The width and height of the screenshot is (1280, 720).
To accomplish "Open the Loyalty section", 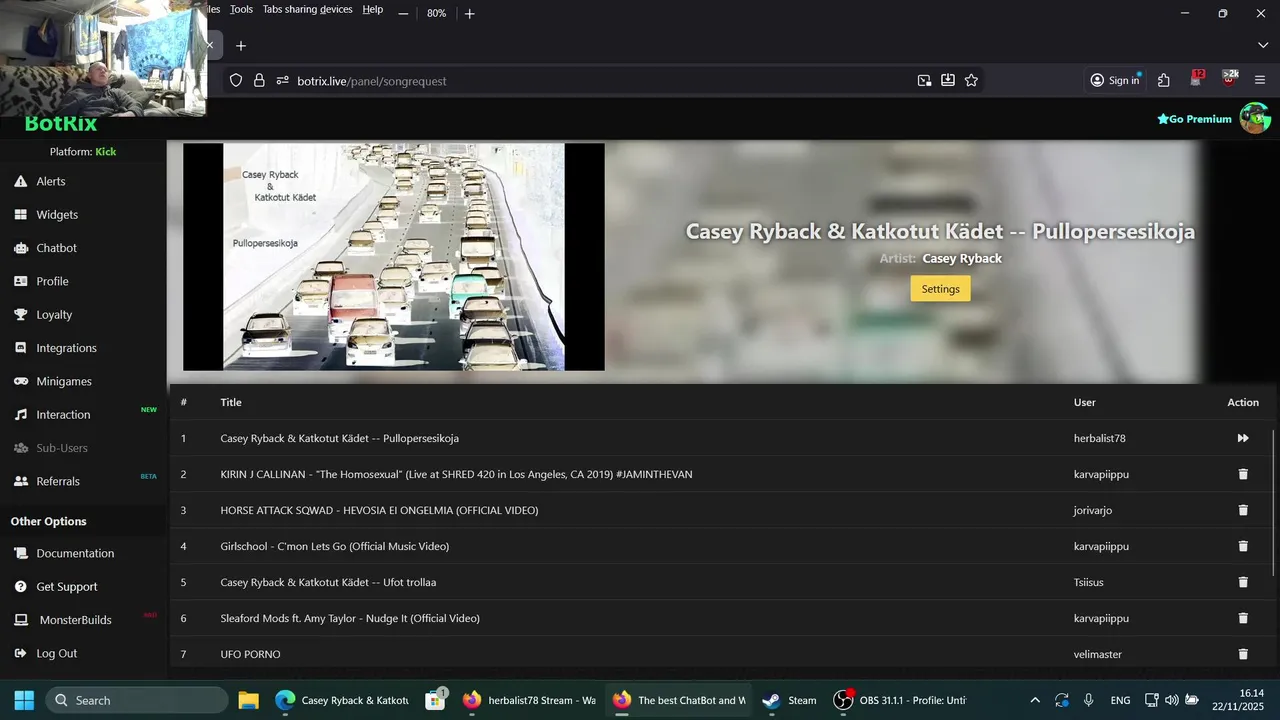I will pos(54,315).
